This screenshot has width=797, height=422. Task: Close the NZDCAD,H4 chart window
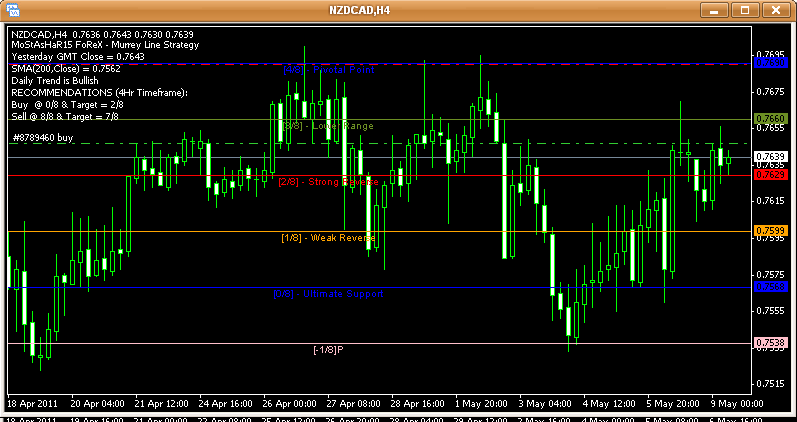[x=775, y=10]
